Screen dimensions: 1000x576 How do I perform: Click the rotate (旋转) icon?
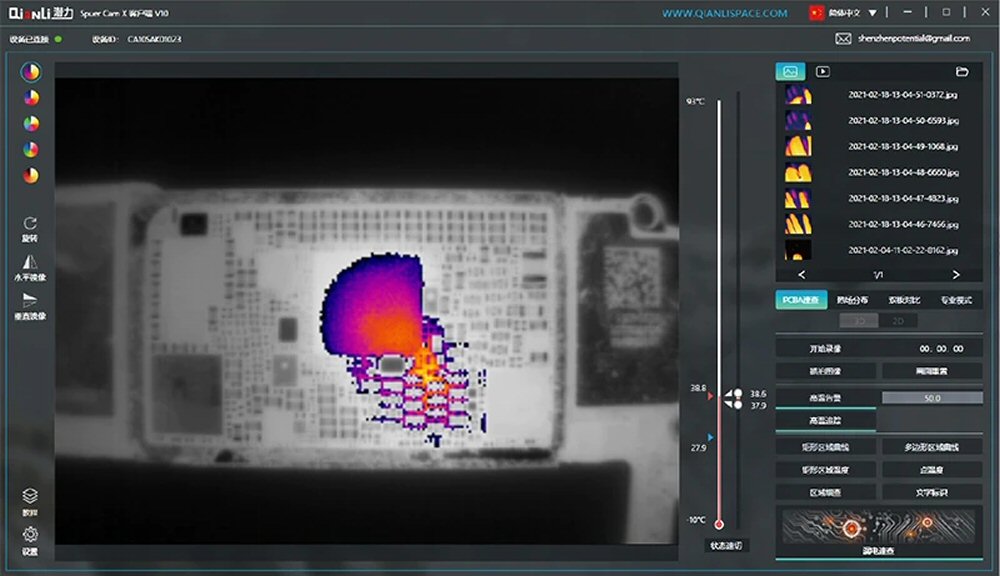(30, 224)
